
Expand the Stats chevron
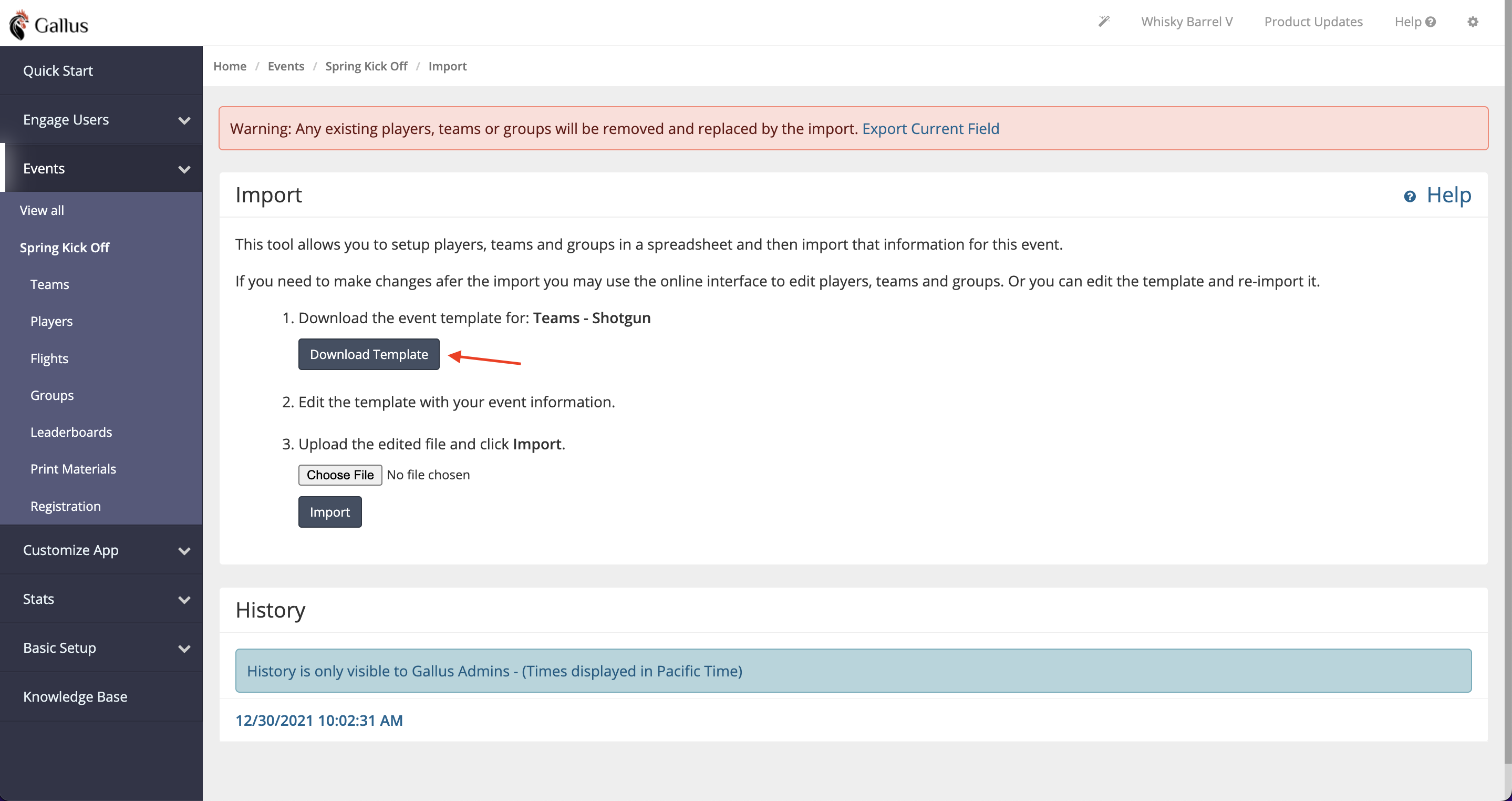(184, 600)
